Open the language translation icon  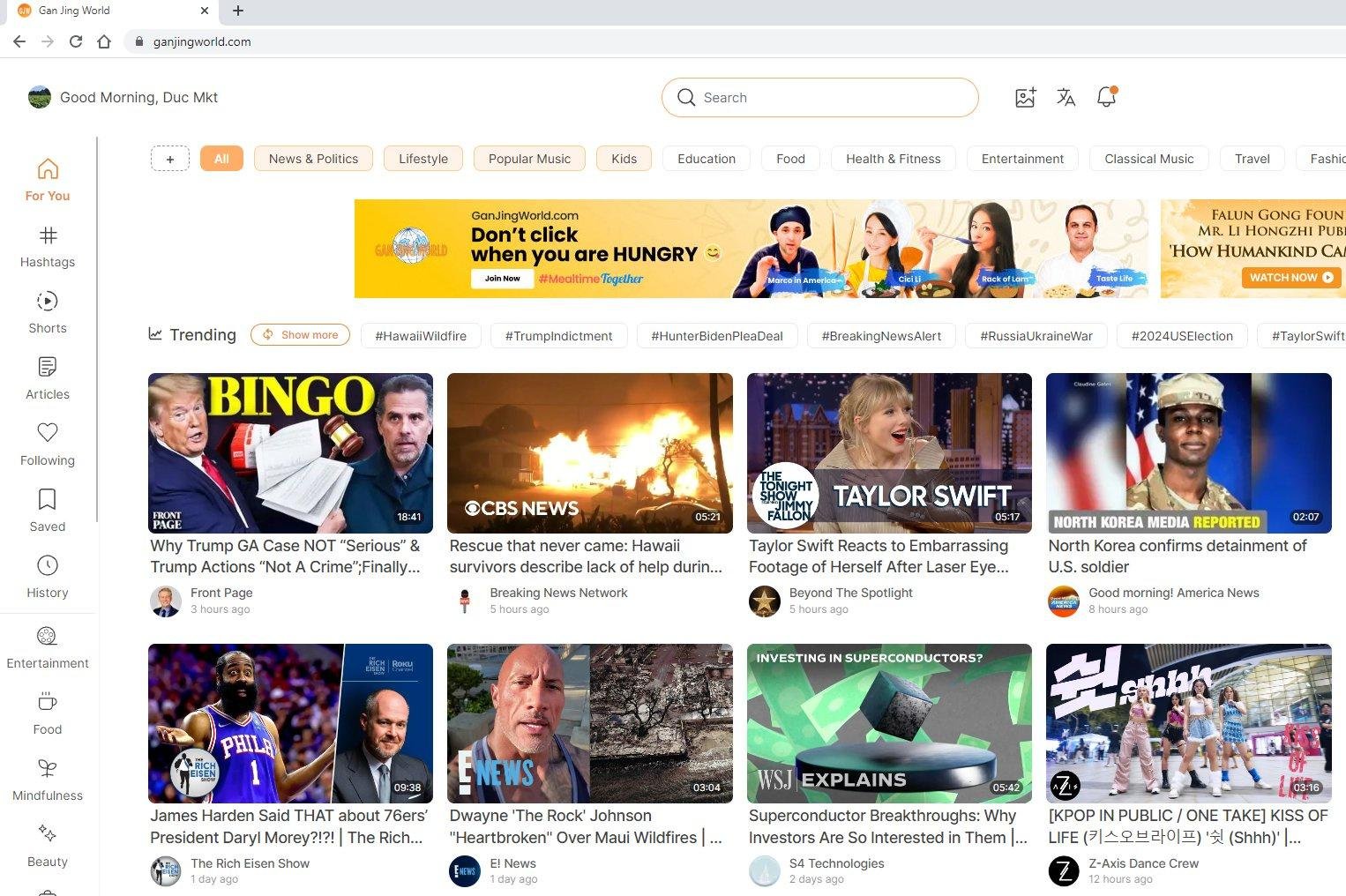tap(1066, 97)
